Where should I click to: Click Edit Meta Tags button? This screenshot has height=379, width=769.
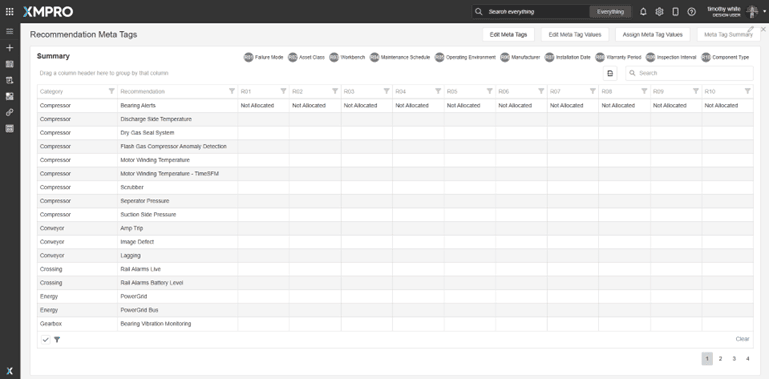click(508, 34)
